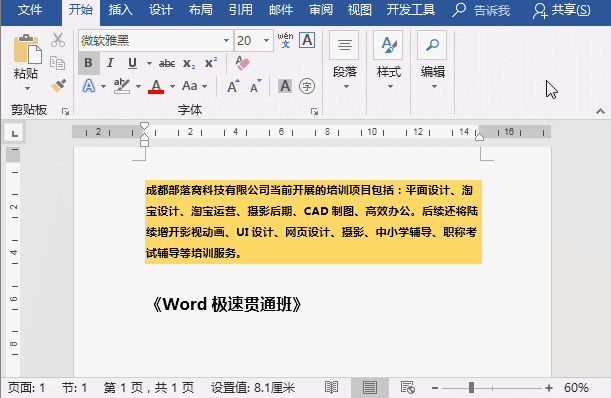611x398 pixels.
Task: Click Shrink Font size icon
Action: point(256,86)
